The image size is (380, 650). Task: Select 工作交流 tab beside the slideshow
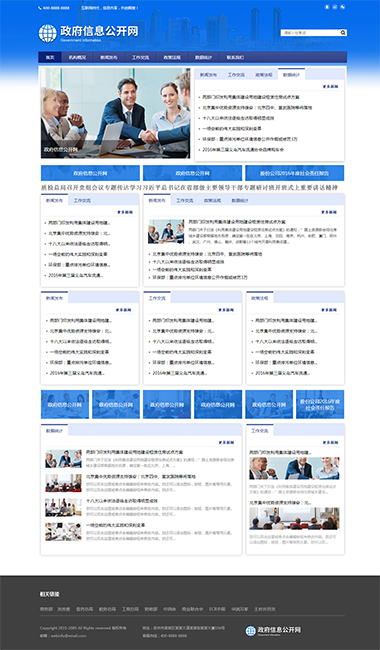tap(236, 75)
